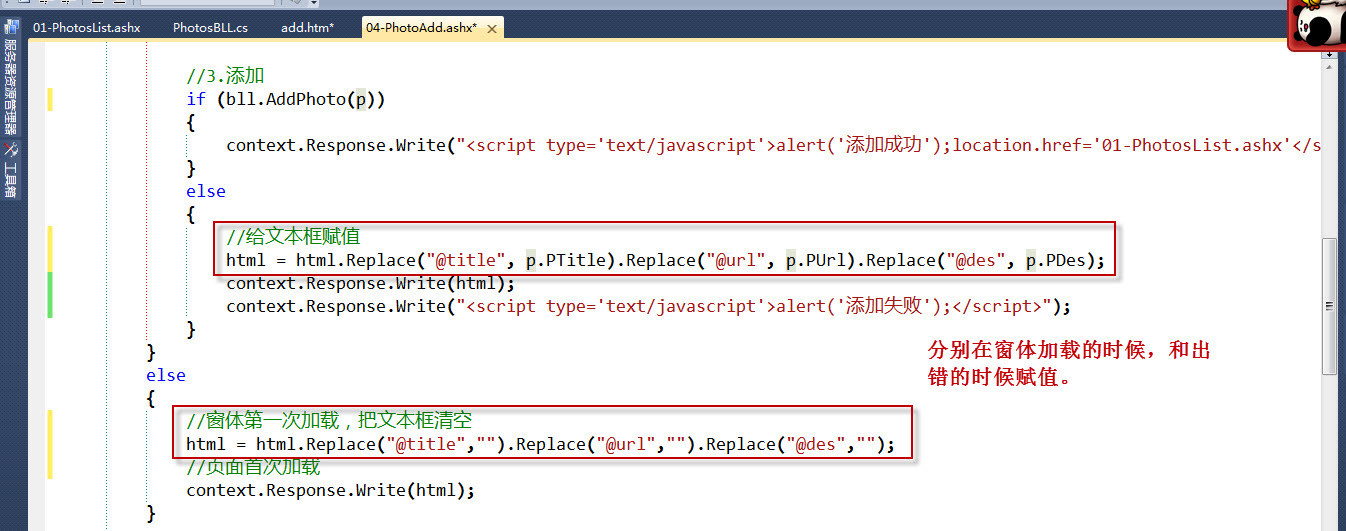Click the //3.添加 comment line
The width and height of the screenshot is (1346, 531).
[x=225, y=76]
